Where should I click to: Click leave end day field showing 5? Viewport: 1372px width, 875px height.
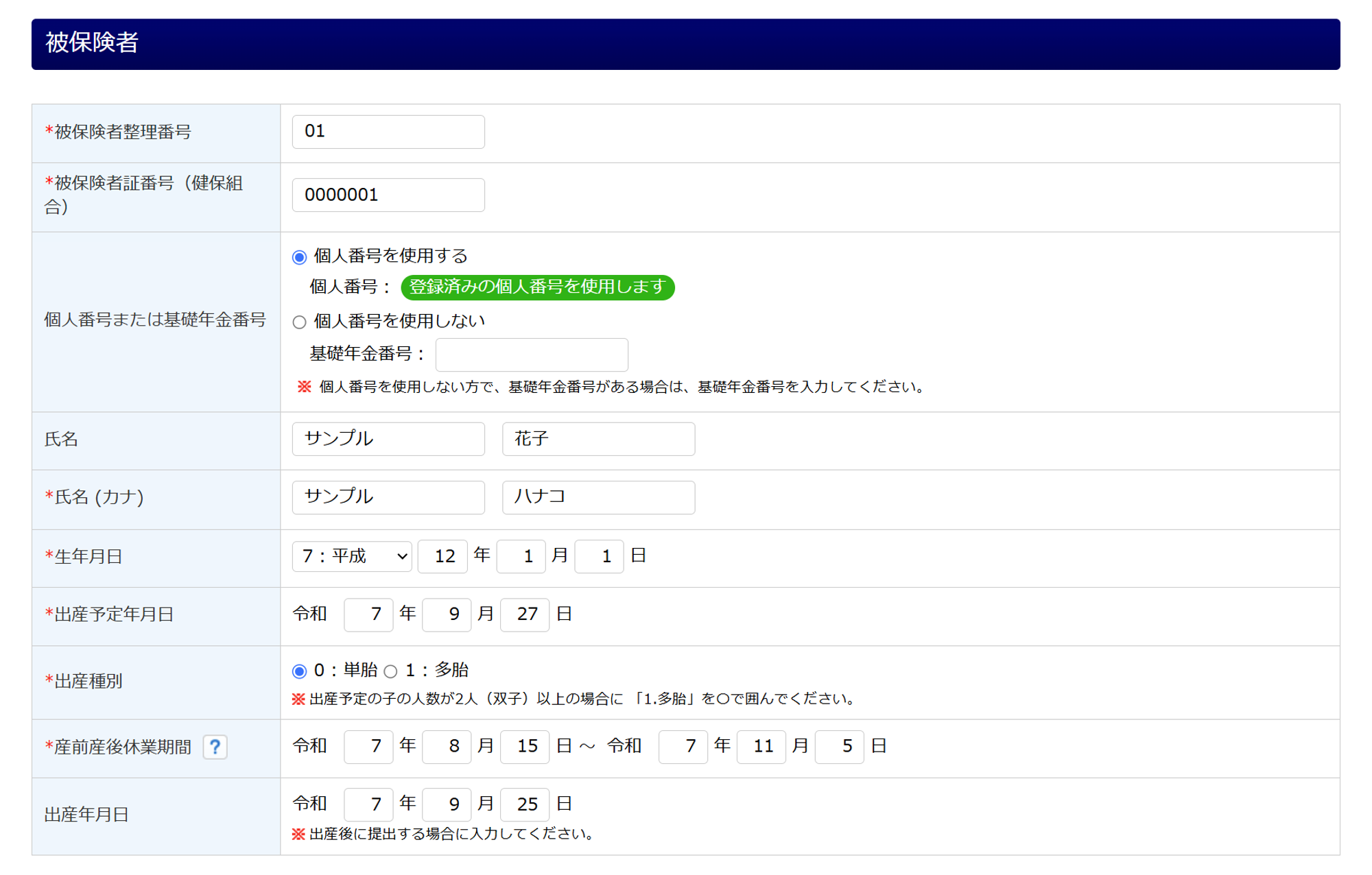click(x=839, y=746)
